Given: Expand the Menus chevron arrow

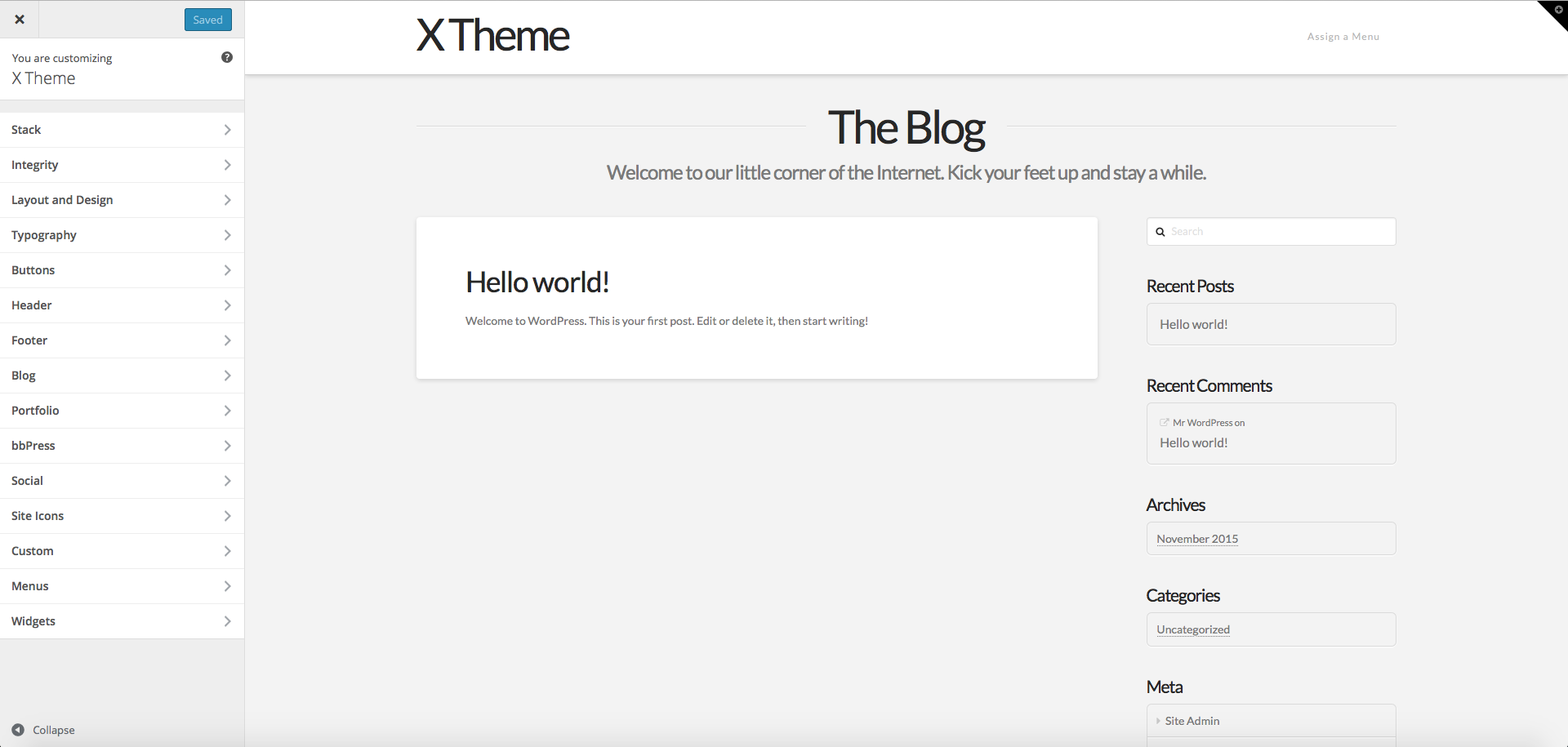Looking at the screenshot, I should pyautogui.click(x=227, y=586).
